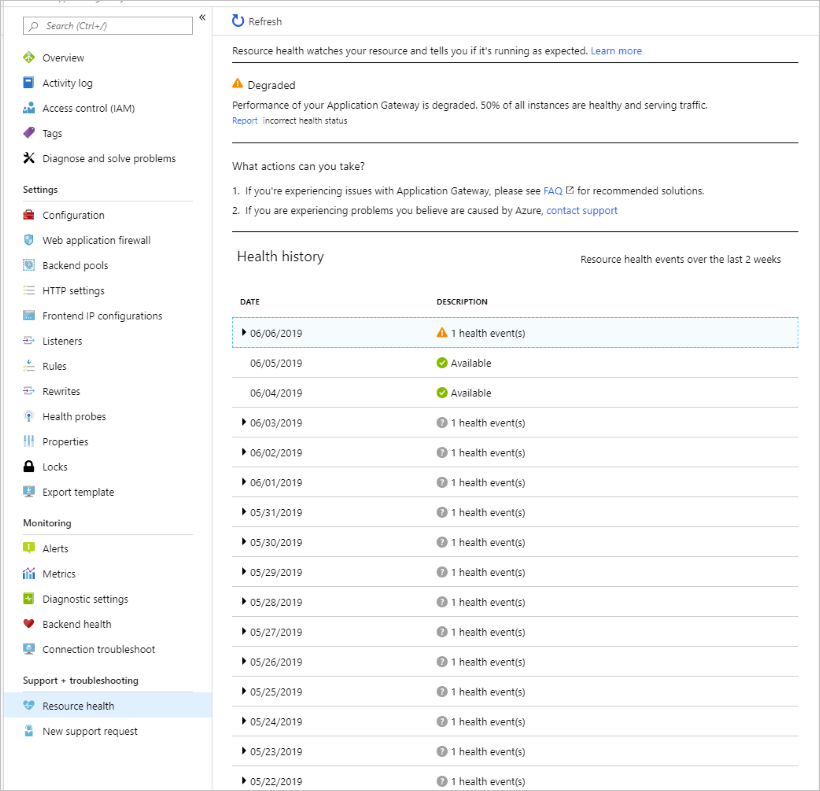This screenshot has width=820, height=791.
Task: Click the contact support link
Action: pos(582,211)
